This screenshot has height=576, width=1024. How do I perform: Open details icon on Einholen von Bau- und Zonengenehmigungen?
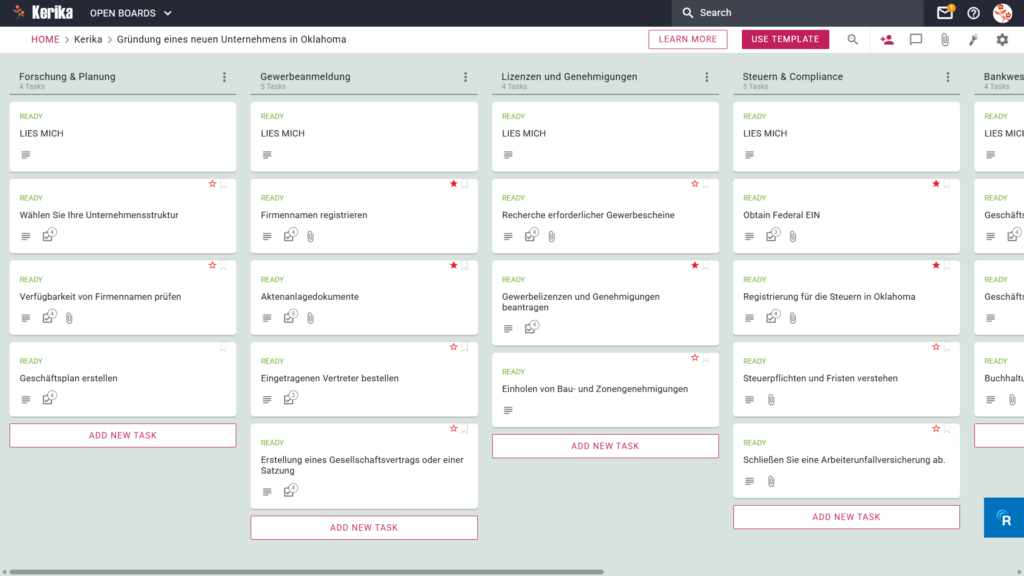coord(508,410)
